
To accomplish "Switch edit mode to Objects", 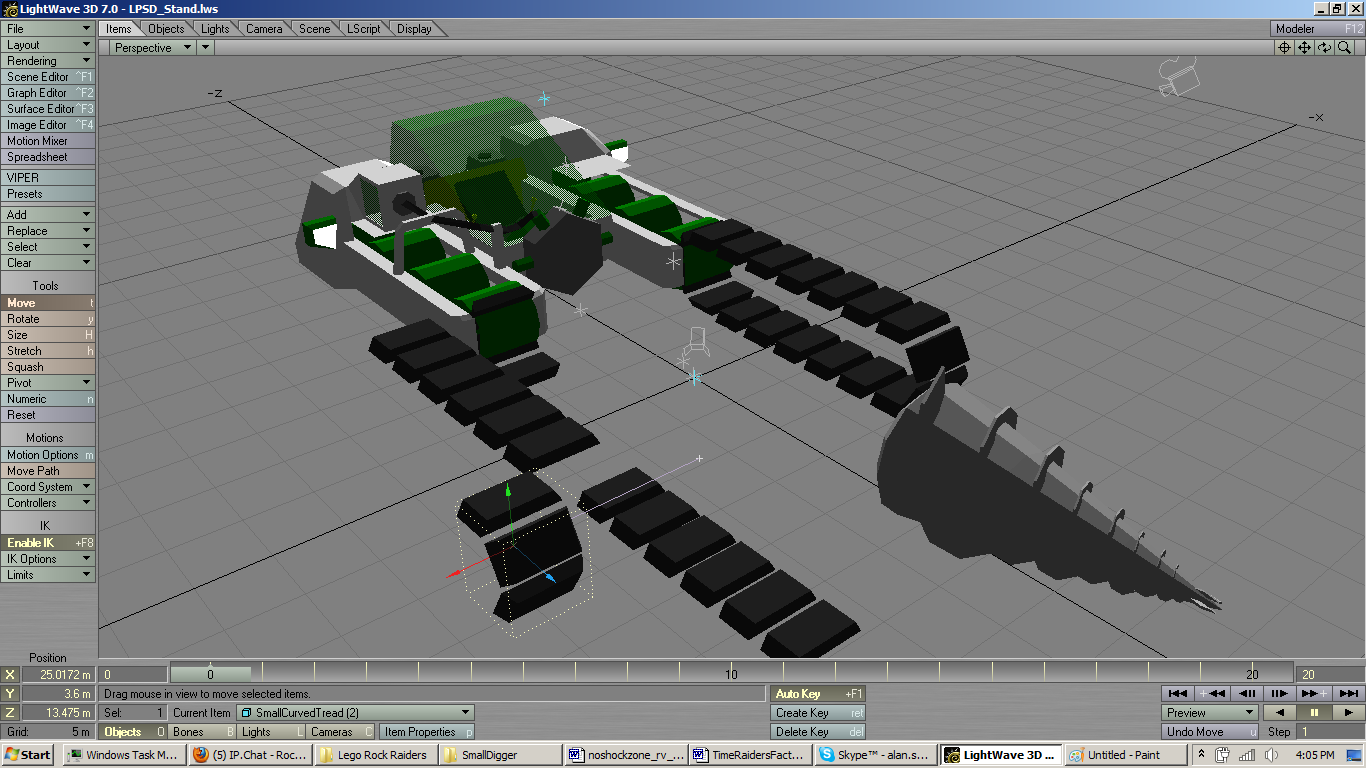I will tap(135, 732).
